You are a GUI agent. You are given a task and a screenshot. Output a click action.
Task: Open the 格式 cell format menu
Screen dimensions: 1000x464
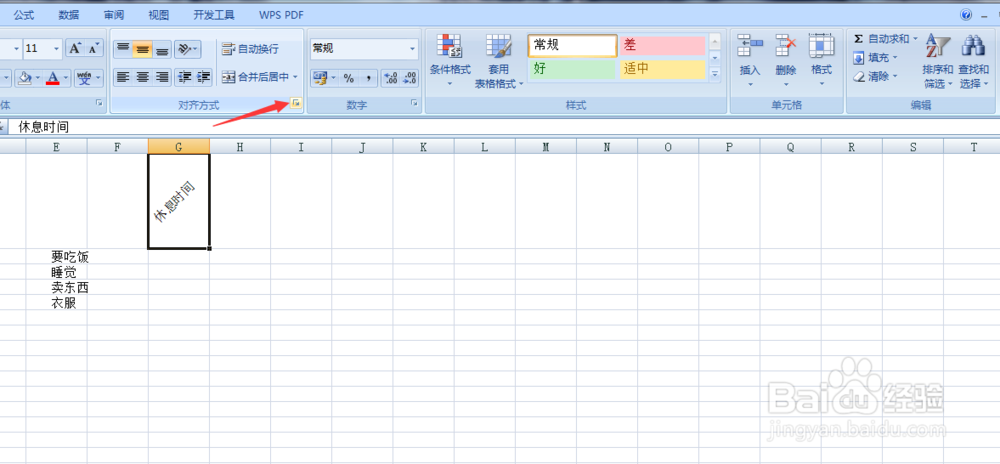[821, 61]
